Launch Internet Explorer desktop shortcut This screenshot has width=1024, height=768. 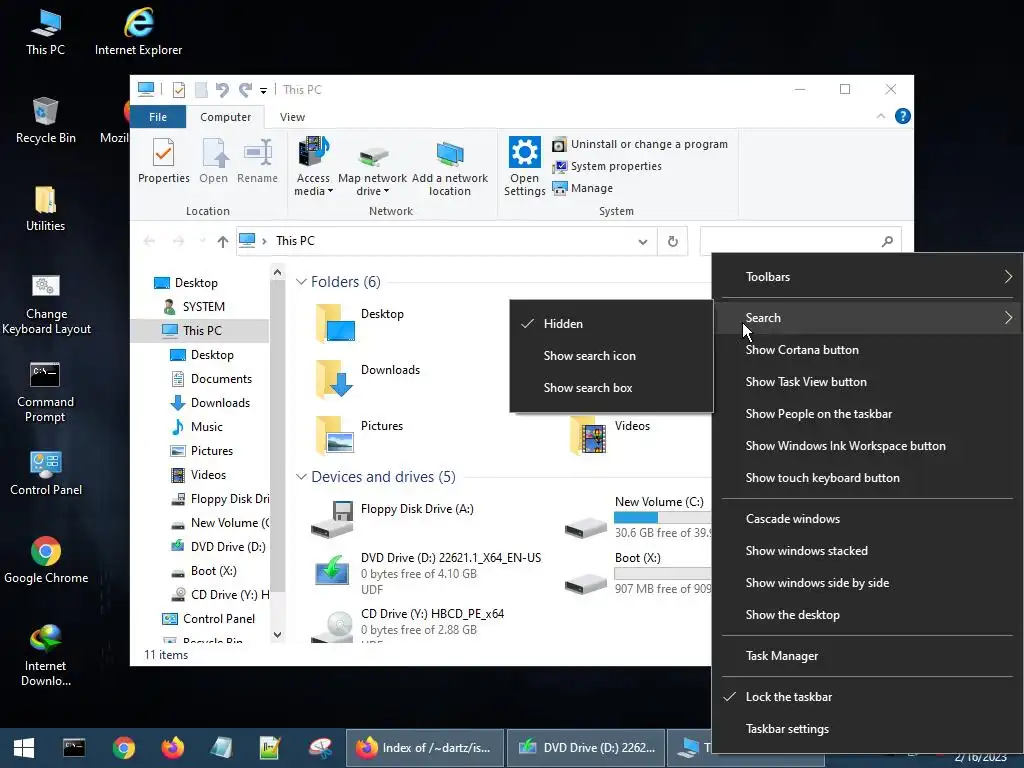138,33
